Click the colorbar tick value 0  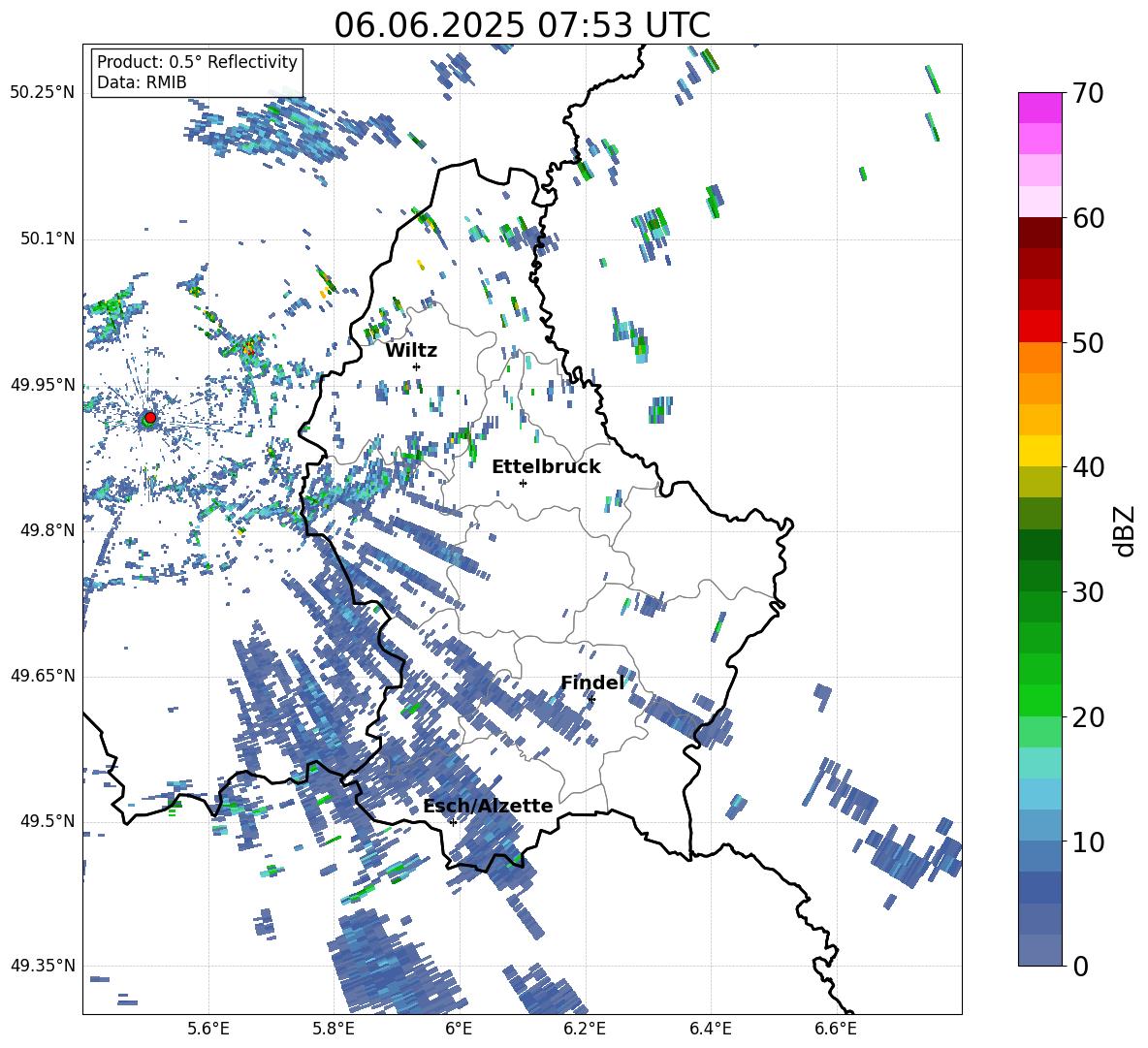pyautogui.click(x=1081, y=966)
